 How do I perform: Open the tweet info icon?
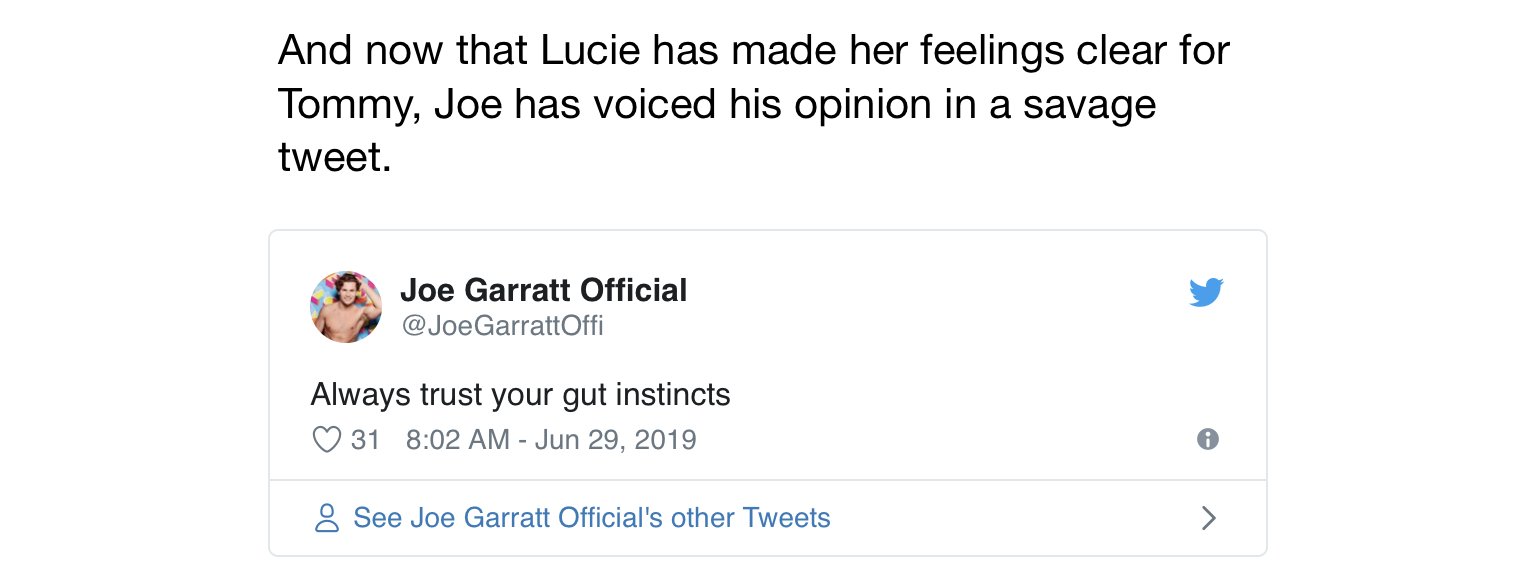coord(1208,439)
